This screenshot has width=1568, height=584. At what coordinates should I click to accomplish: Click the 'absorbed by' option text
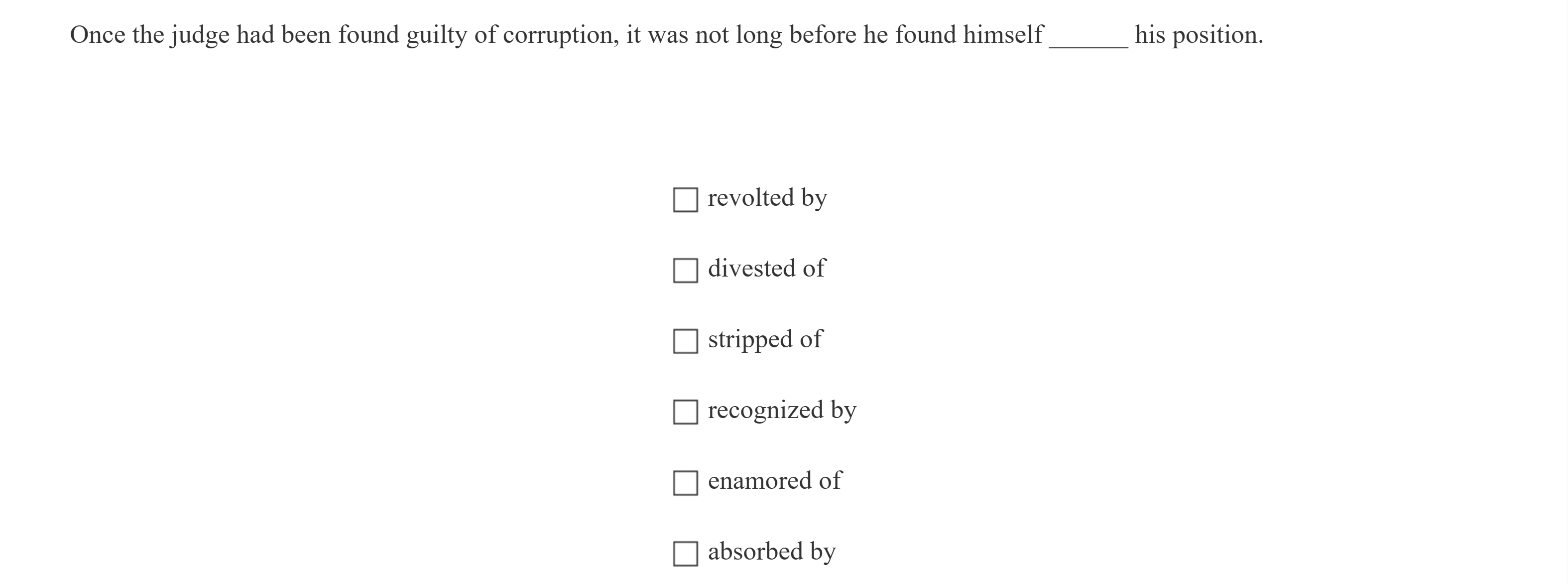point(771,552)
